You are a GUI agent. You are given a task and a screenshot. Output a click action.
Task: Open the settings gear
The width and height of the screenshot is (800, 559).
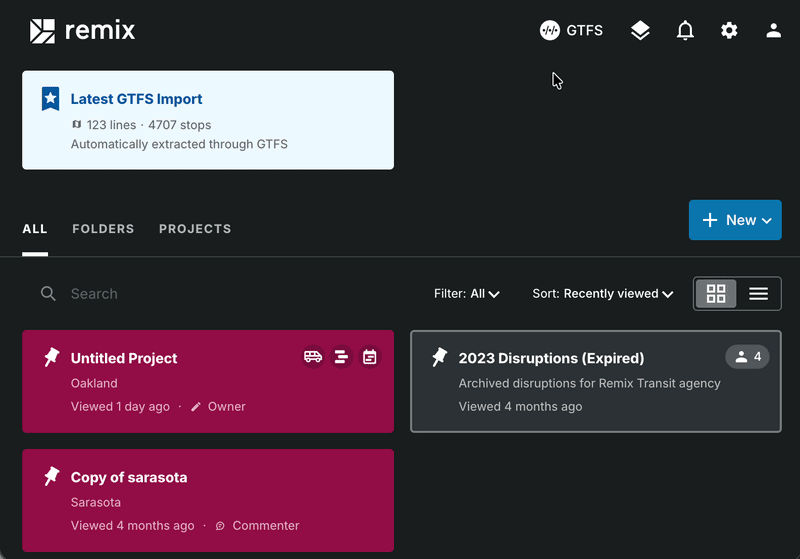[729, 31]
